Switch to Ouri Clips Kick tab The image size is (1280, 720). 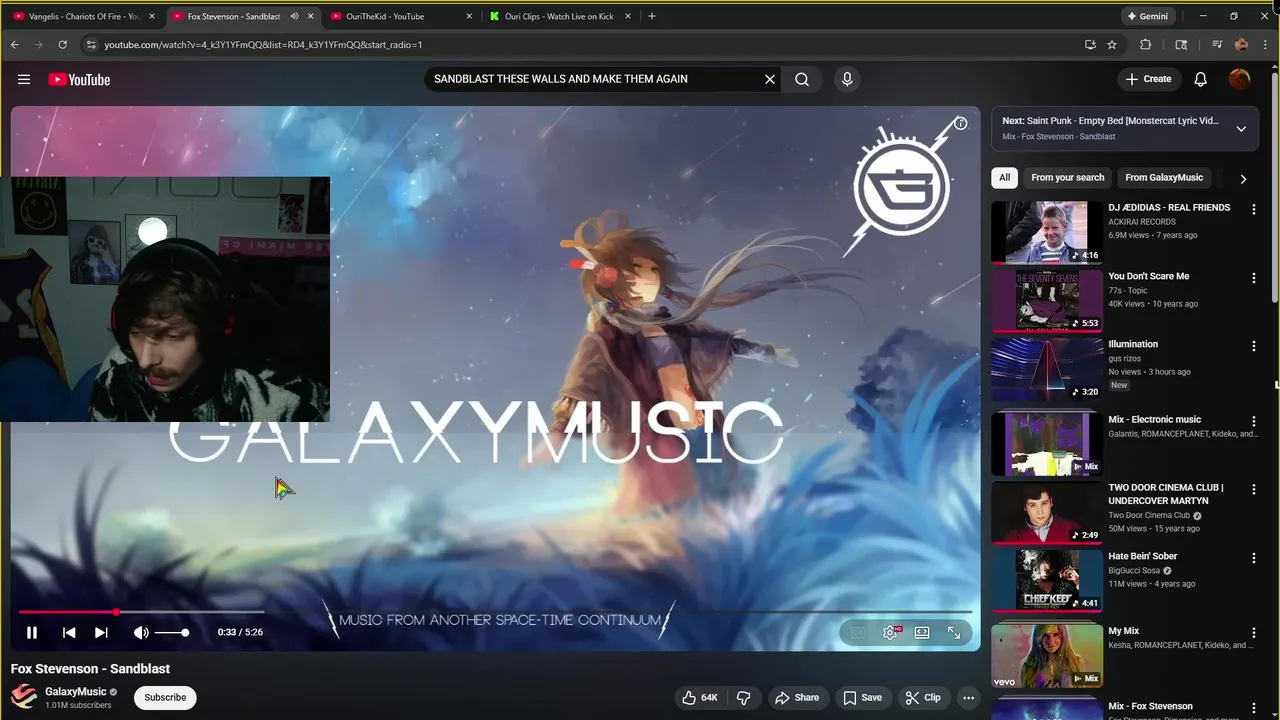[560, 16]
